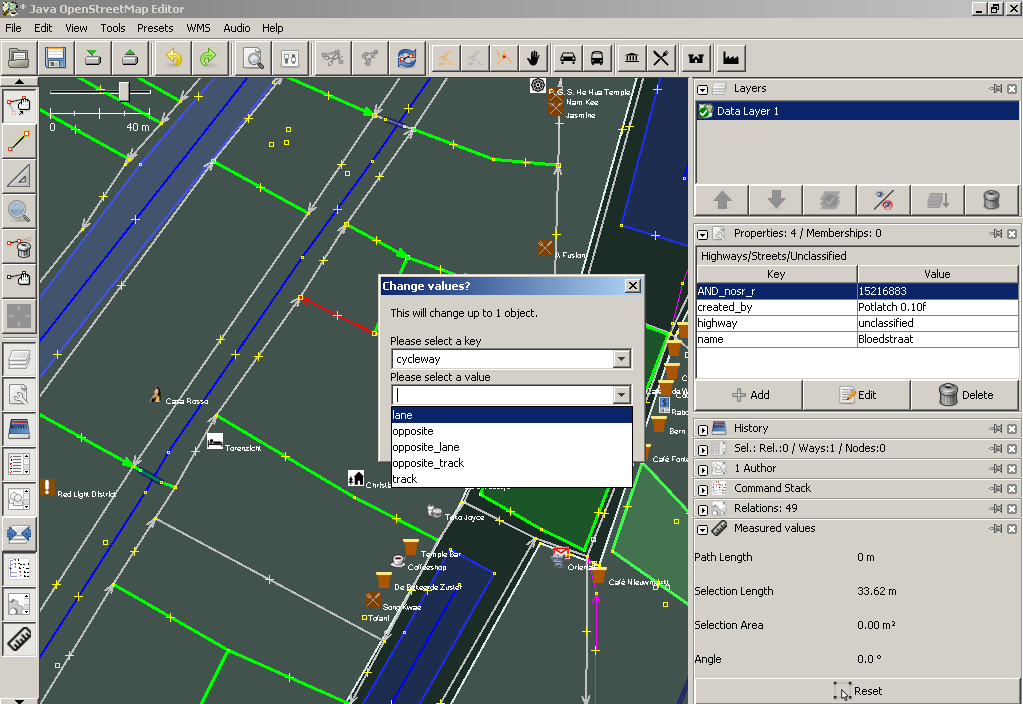This screenshot has height=704, width=1023.
Task: Choose opposite_lane from the value list
Action: 426,447
